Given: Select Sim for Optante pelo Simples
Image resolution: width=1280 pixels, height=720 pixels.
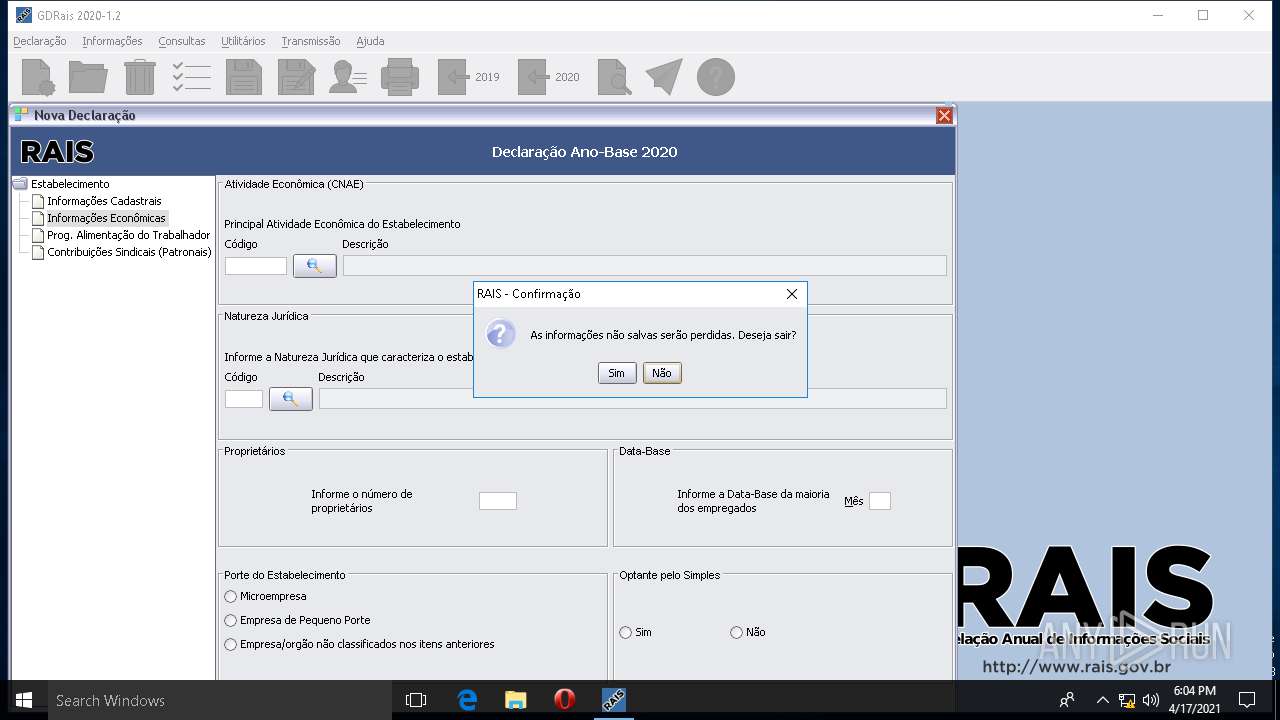Looking at the screenshot, I should coord(626,632).
